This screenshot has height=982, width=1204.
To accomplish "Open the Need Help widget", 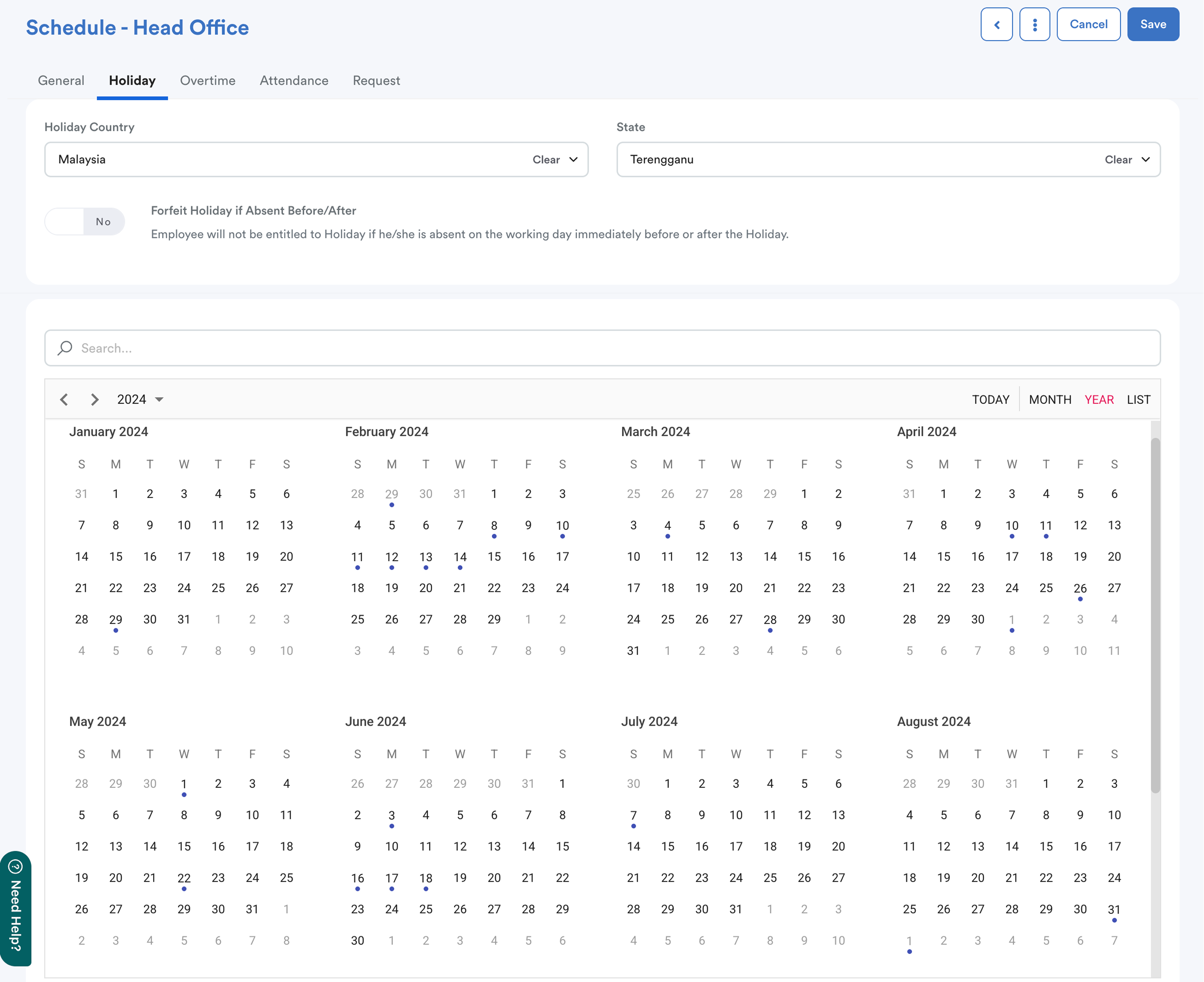I will [15, 908].
